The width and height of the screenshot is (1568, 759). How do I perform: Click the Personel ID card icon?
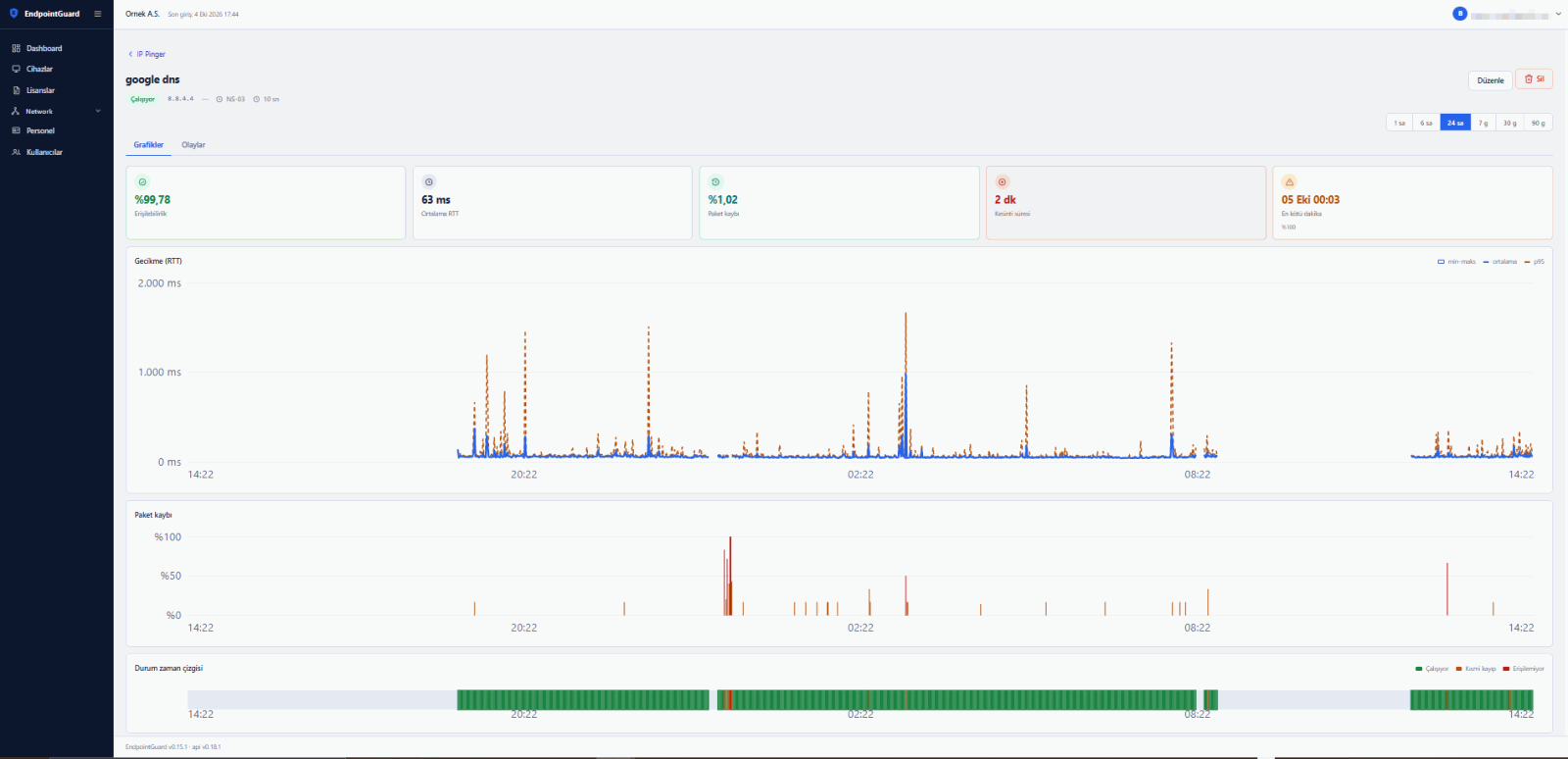coord(16,130)
